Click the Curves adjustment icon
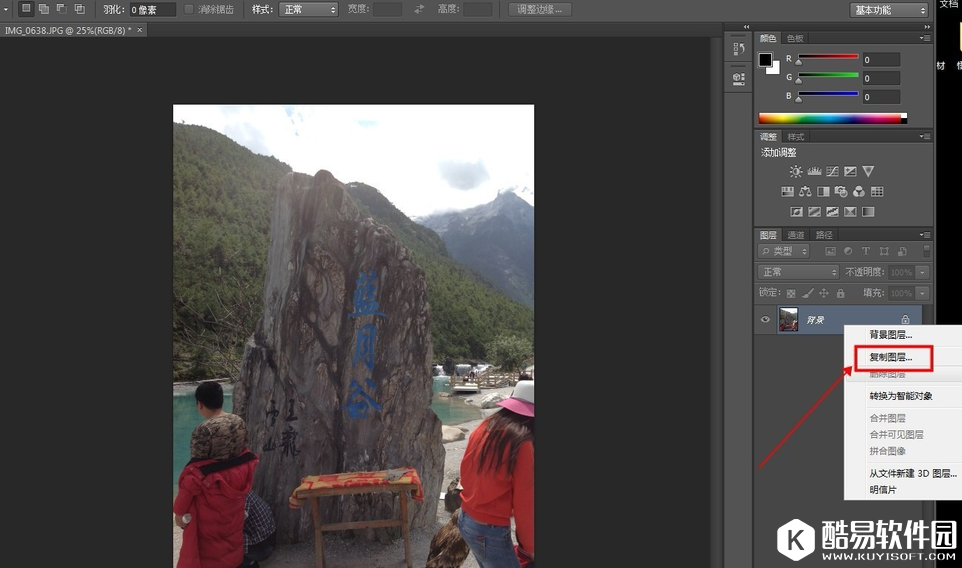The height and width of the screenshot is (568, 962). (x=832, y=172)
